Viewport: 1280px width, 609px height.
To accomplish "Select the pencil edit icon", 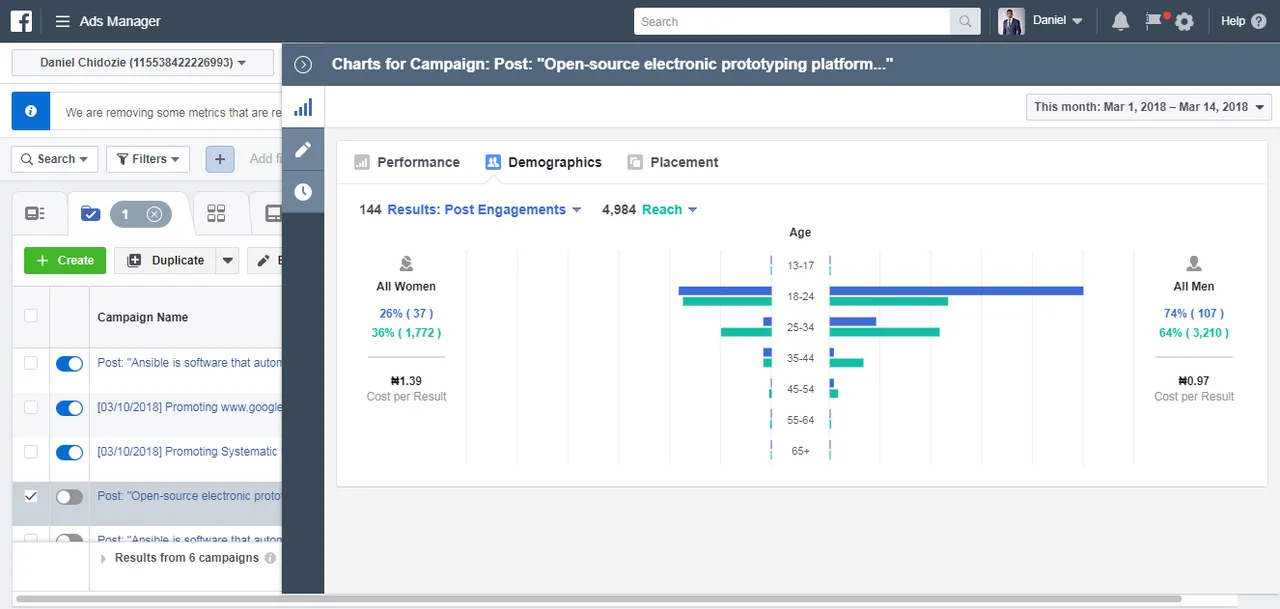I will coord(303,149).
